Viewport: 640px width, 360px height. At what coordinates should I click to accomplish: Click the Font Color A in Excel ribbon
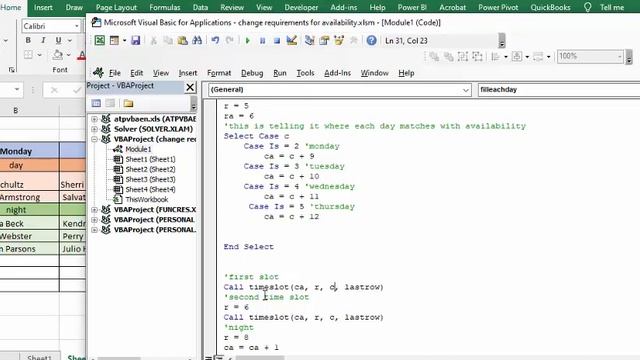click(x=82, y=55)
